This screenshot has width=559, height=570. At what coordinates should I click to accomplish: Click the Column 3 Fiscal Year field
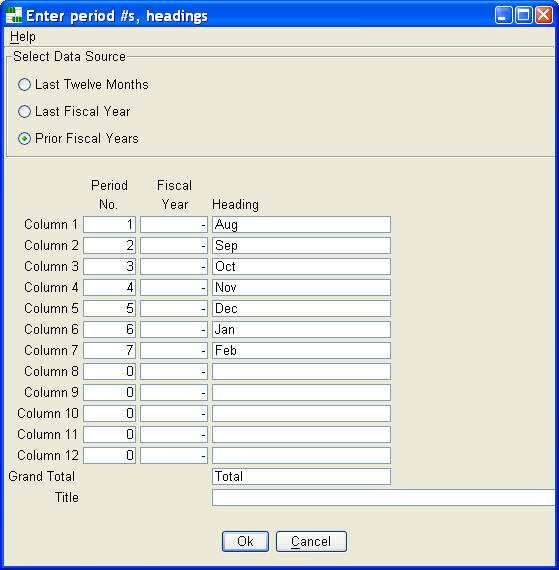pos(174,266)
